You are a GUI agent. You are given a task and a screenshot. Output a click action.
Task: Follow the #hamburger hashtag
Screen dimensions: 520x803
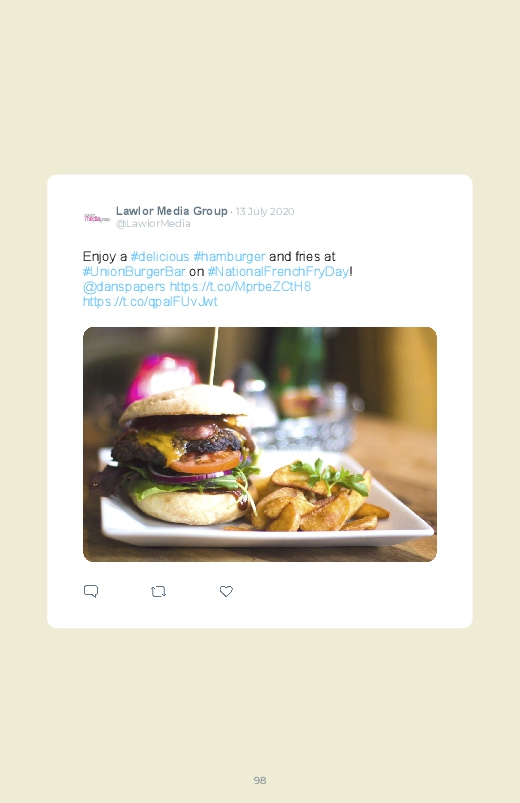230,256
